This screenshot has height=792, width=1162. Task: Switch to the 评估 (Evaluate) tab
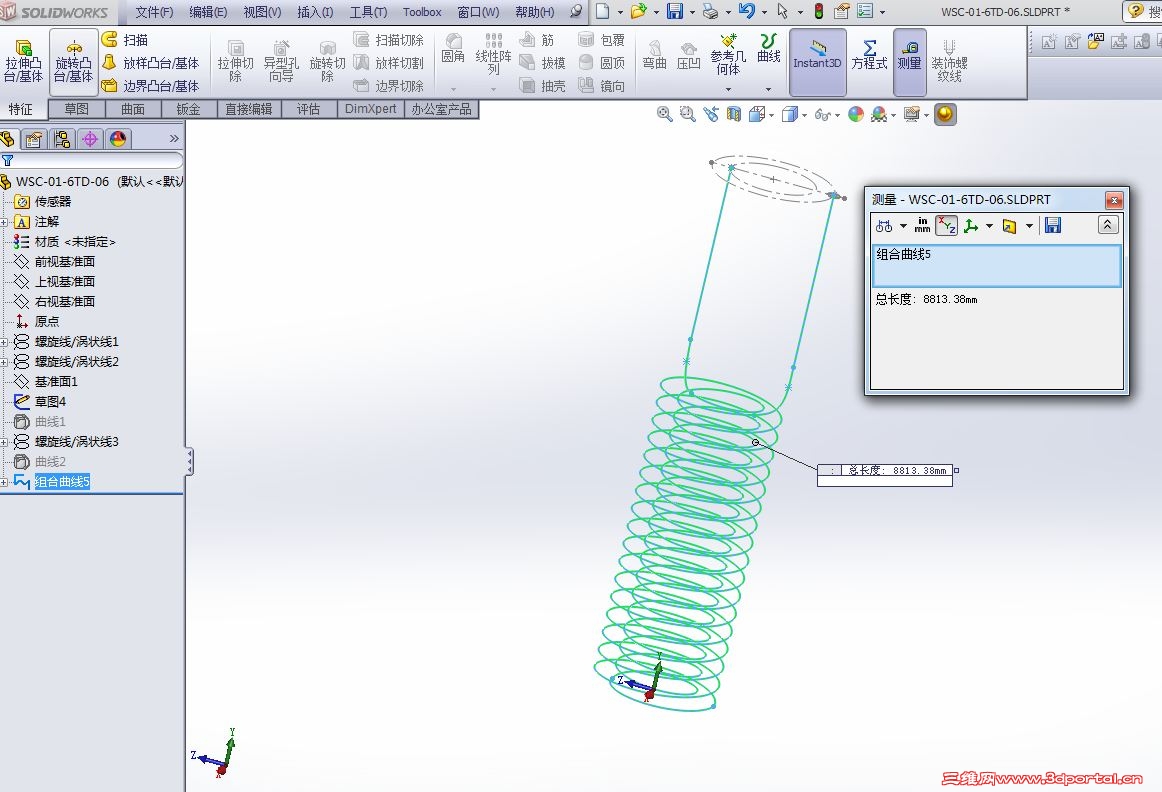(308, 109)
